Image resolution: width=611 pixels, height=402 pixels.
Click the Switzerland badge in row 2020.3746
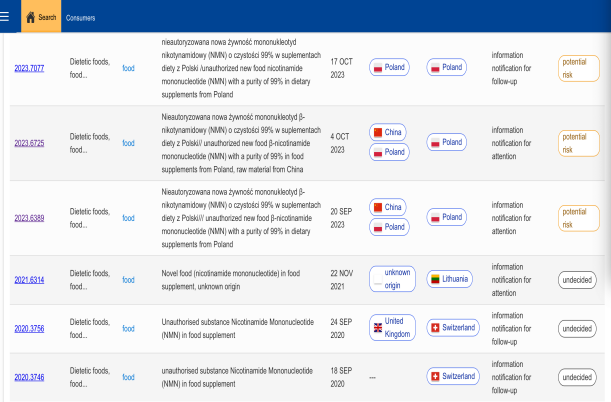452,377
